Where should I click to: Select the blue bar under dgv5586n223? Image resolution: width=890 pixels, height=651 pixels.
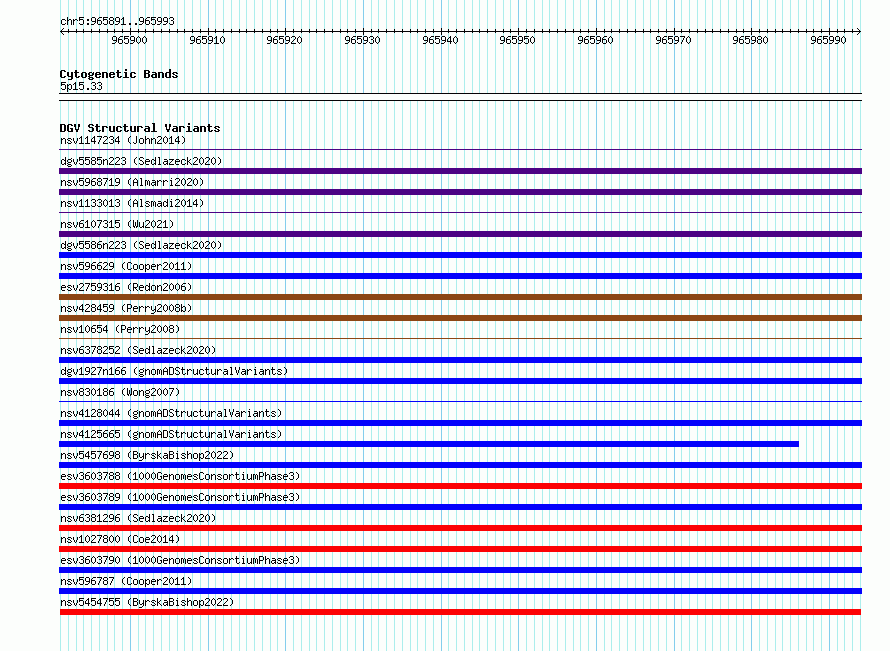[x=460, y=255]
